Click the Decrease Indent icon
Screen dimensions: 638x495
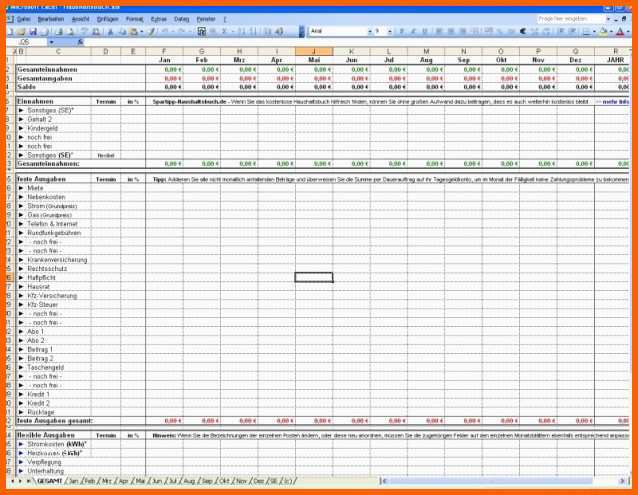[x=561, y=31]
